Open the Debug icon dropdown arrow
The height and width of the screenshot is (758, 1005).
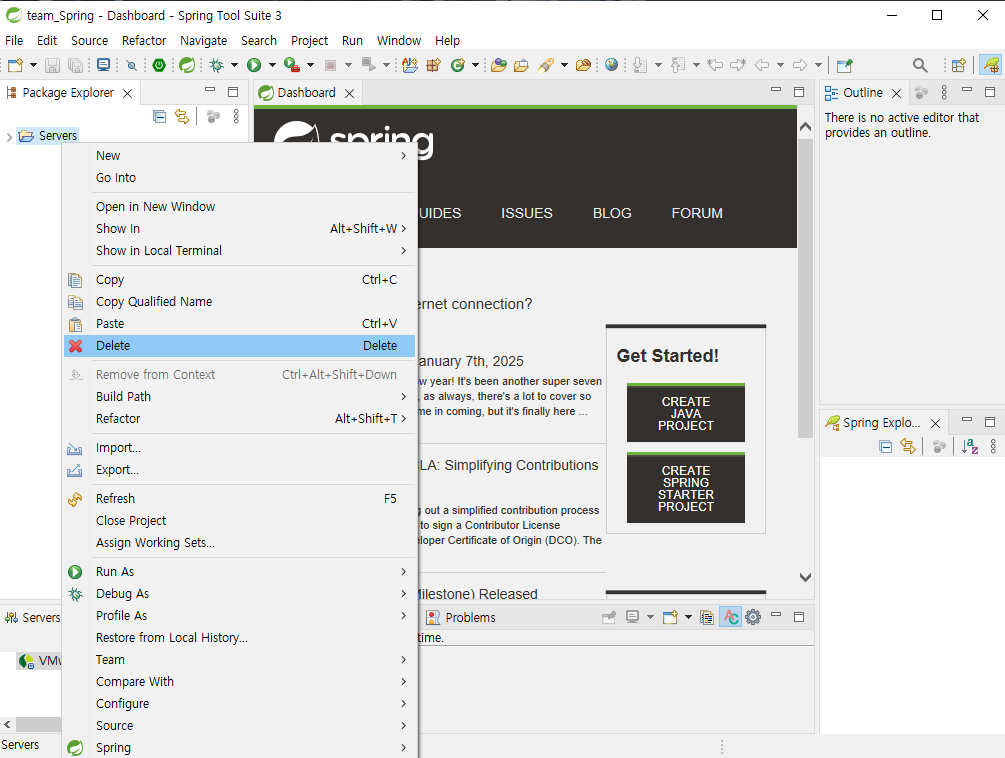click(x=234, y=65)
